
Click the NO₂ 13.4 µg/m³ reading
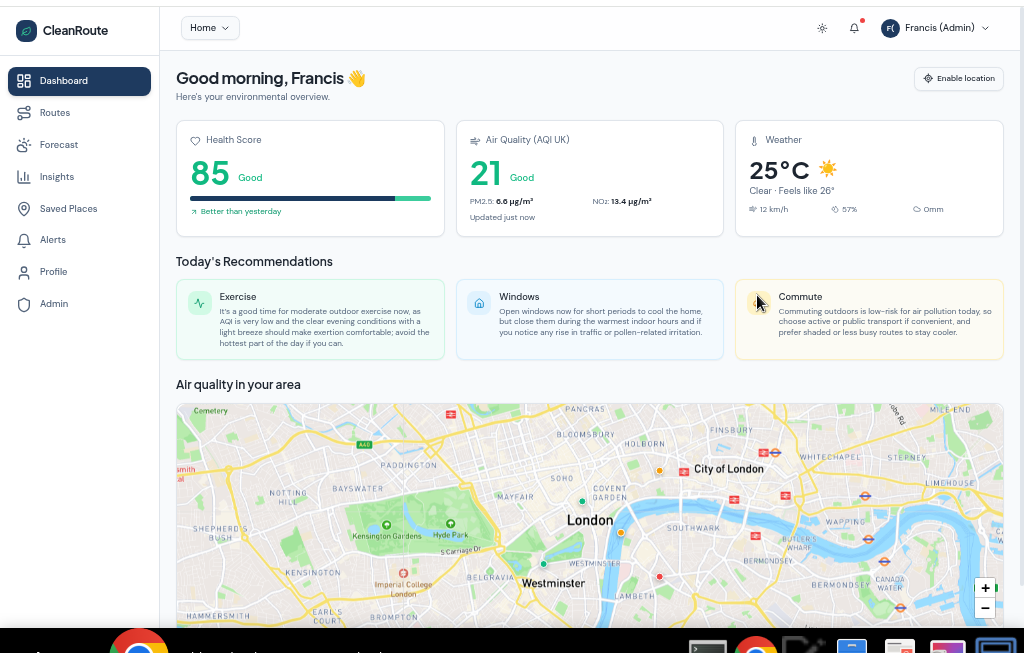point(622,202)
